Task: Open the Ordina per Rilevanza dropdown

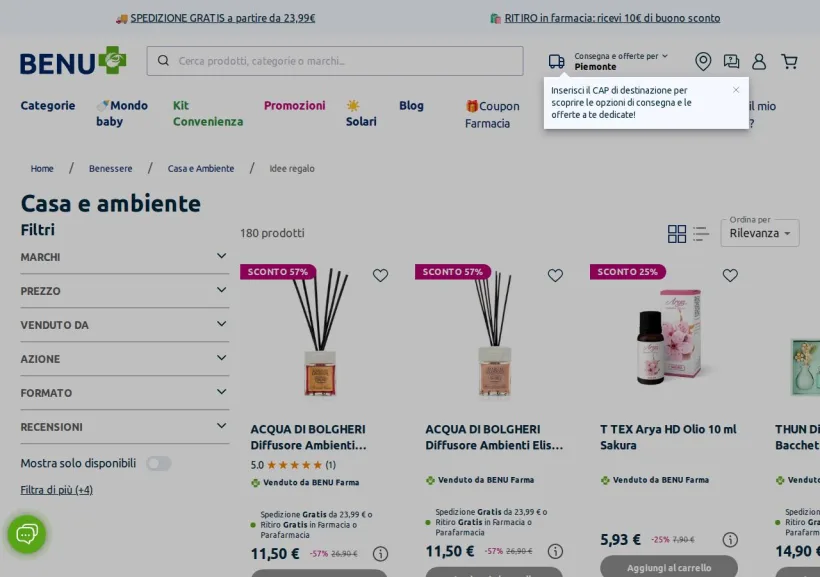Action: (x=760, y=233)
